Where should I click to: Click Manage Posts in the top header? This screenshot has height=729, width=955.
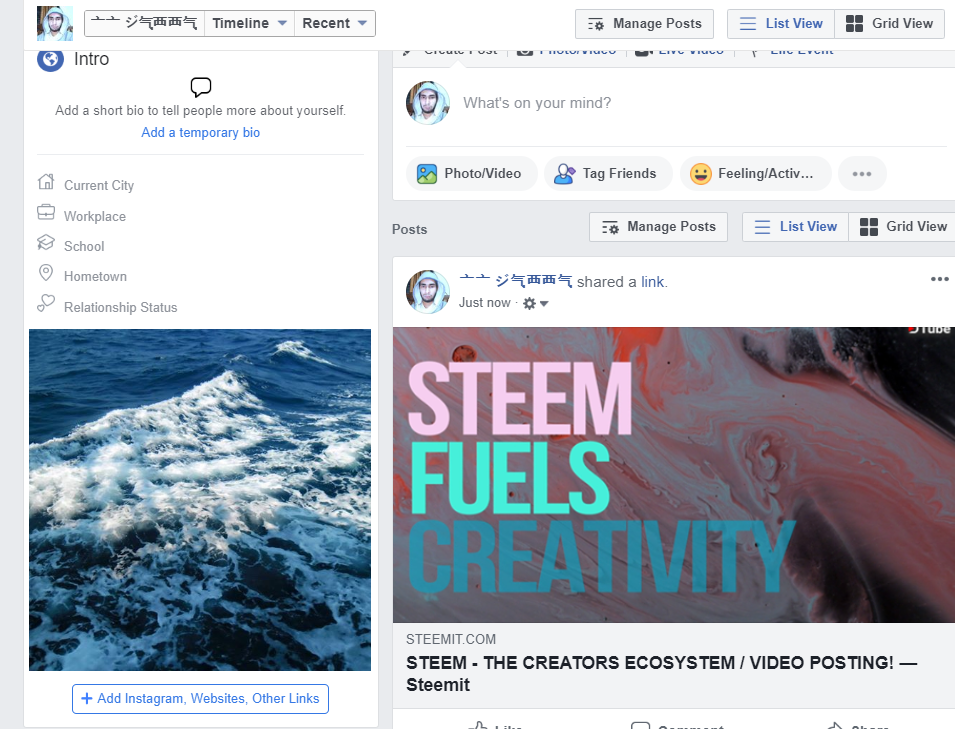pos(644,24)
